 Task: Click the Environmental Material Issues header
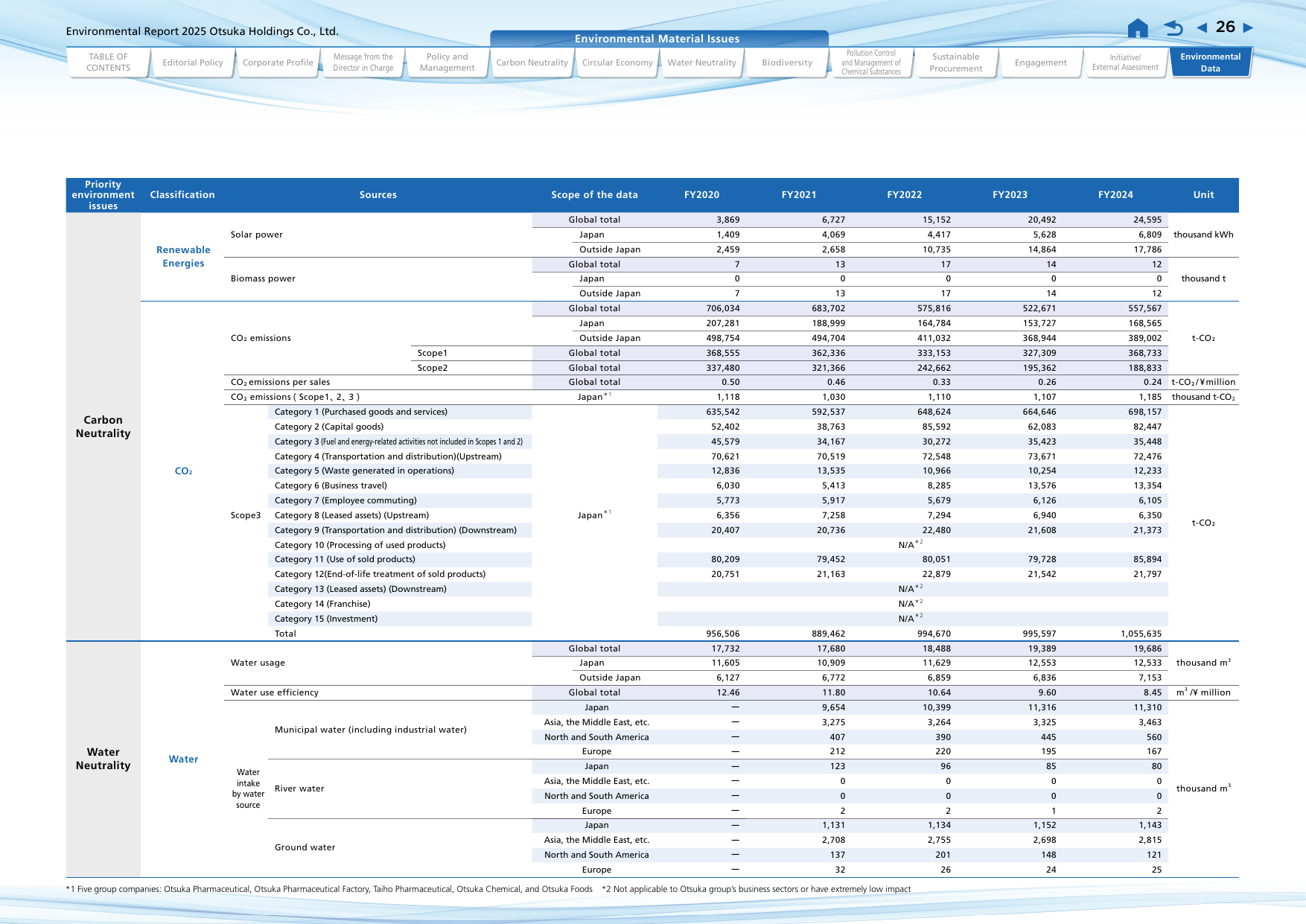tap(657, 39)
